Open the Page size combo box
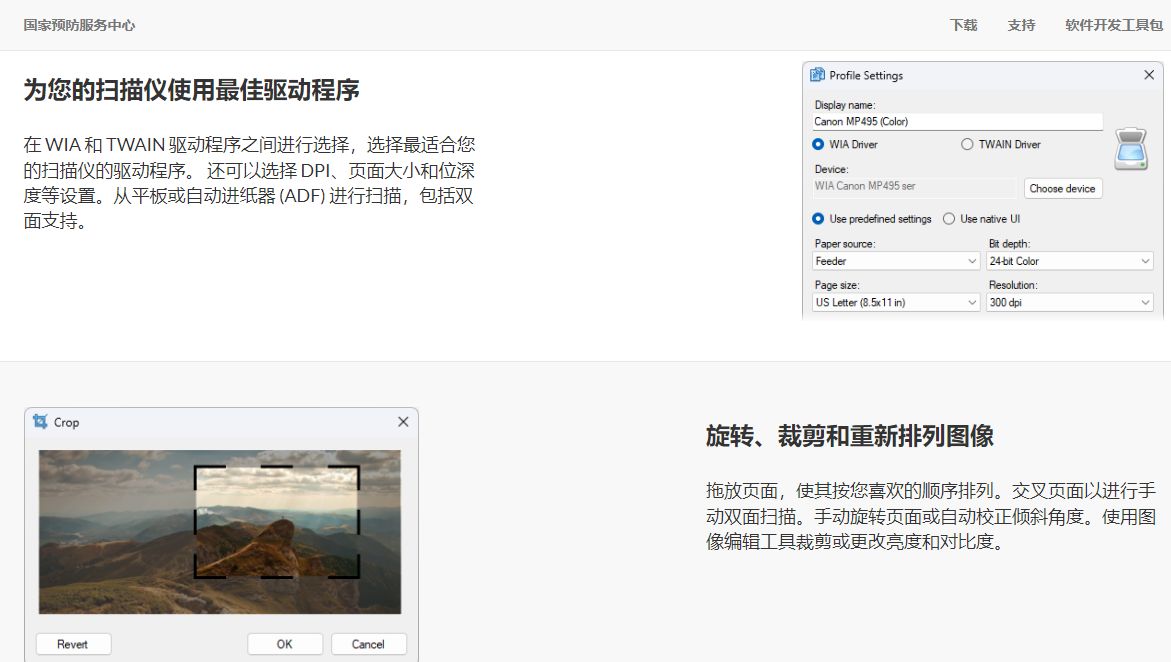Viewport: 1171px width, 662px height. (x=896, y=302)
